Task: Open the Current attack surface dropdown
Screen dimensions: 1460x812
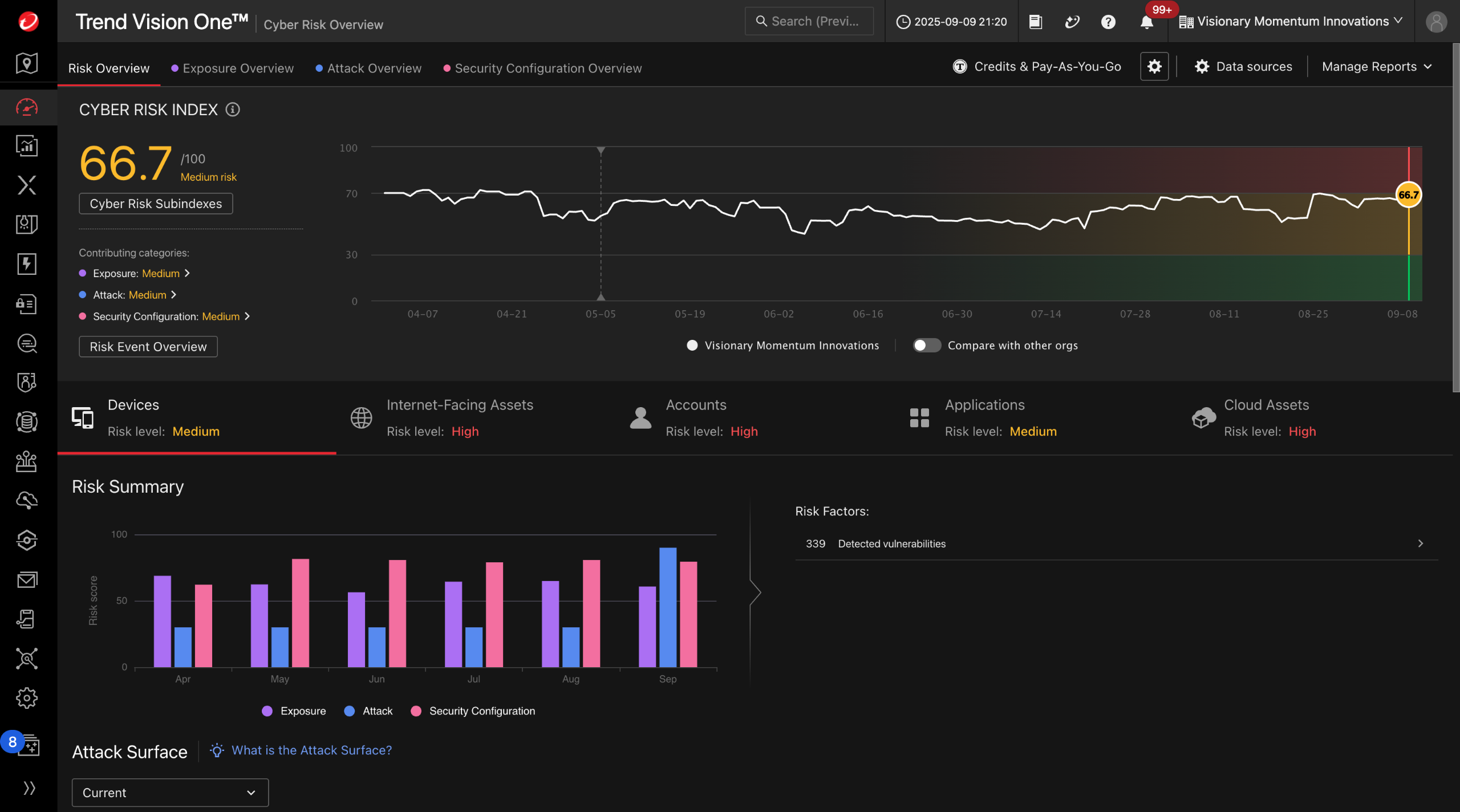Action: (170, 793)
